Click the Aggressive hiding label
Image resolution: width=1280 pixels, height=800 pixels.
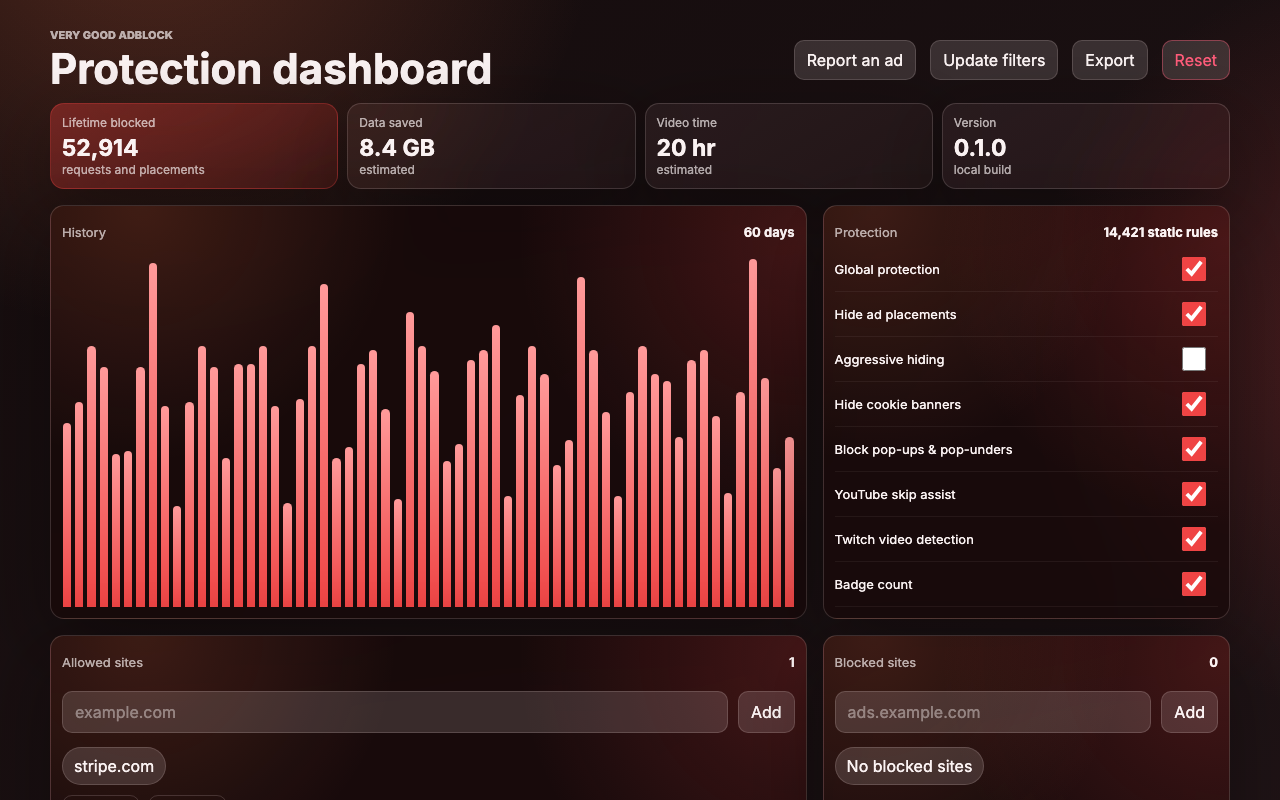(x=890, y=359)
